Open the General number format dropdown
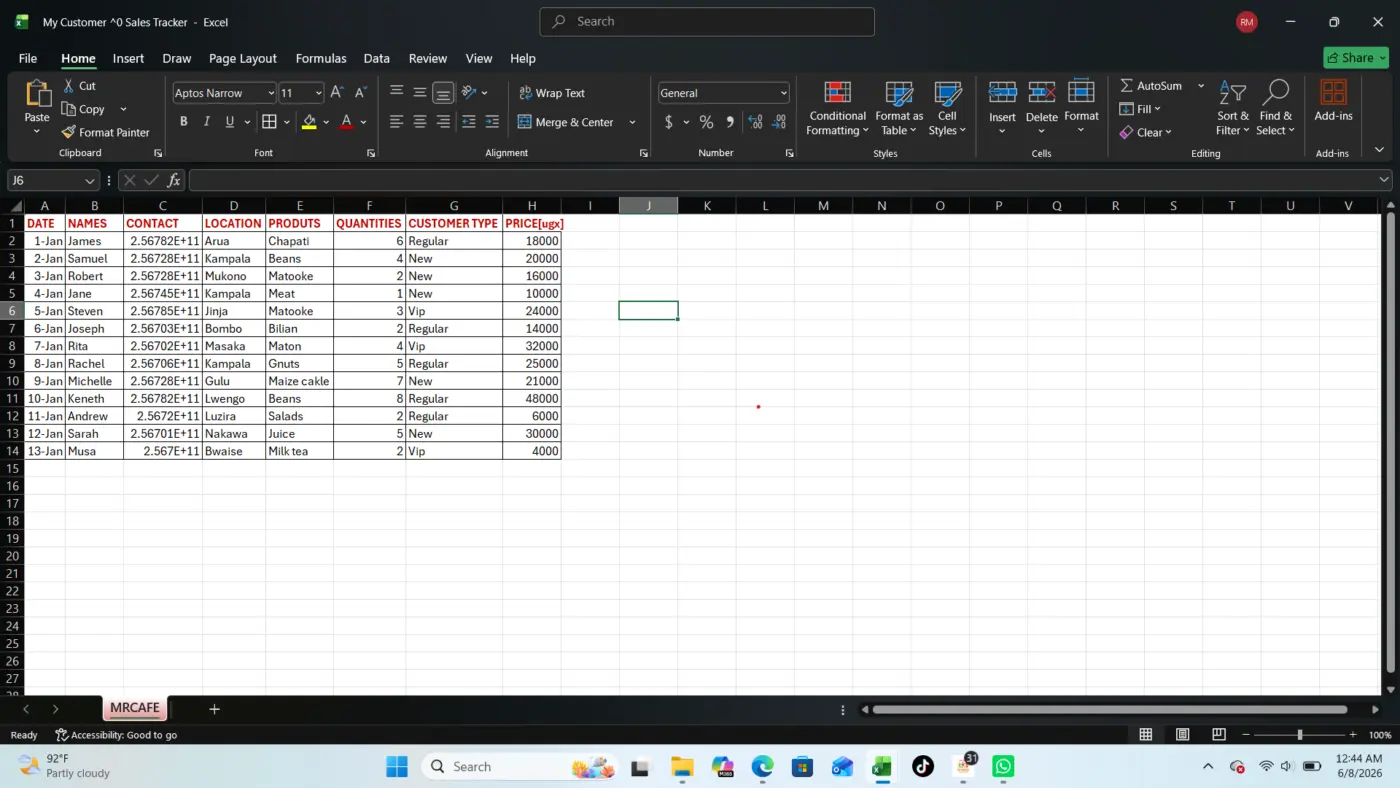Viewport: 1400px width, 788px height. coord(783,93)
